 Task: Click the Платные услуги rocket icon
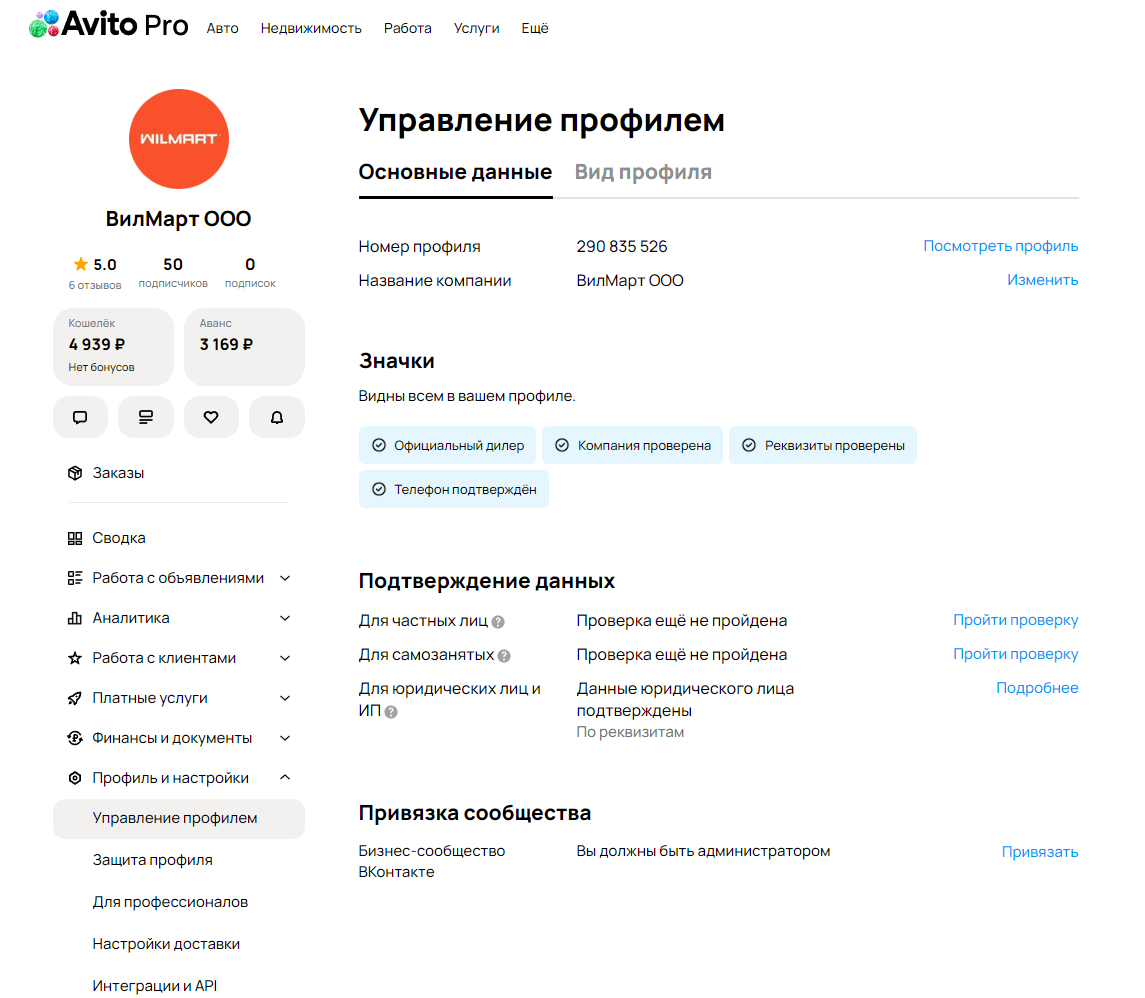tap(74, 699)
